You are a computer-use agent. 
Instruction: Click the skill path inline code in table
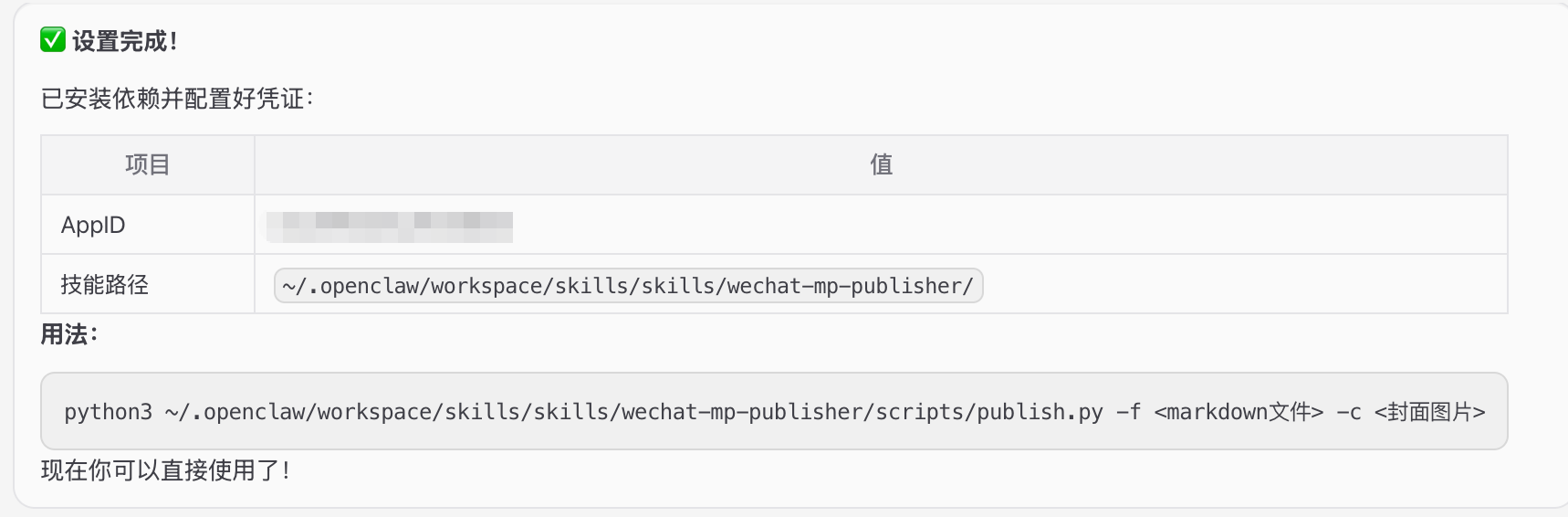[x=628, y=286]
